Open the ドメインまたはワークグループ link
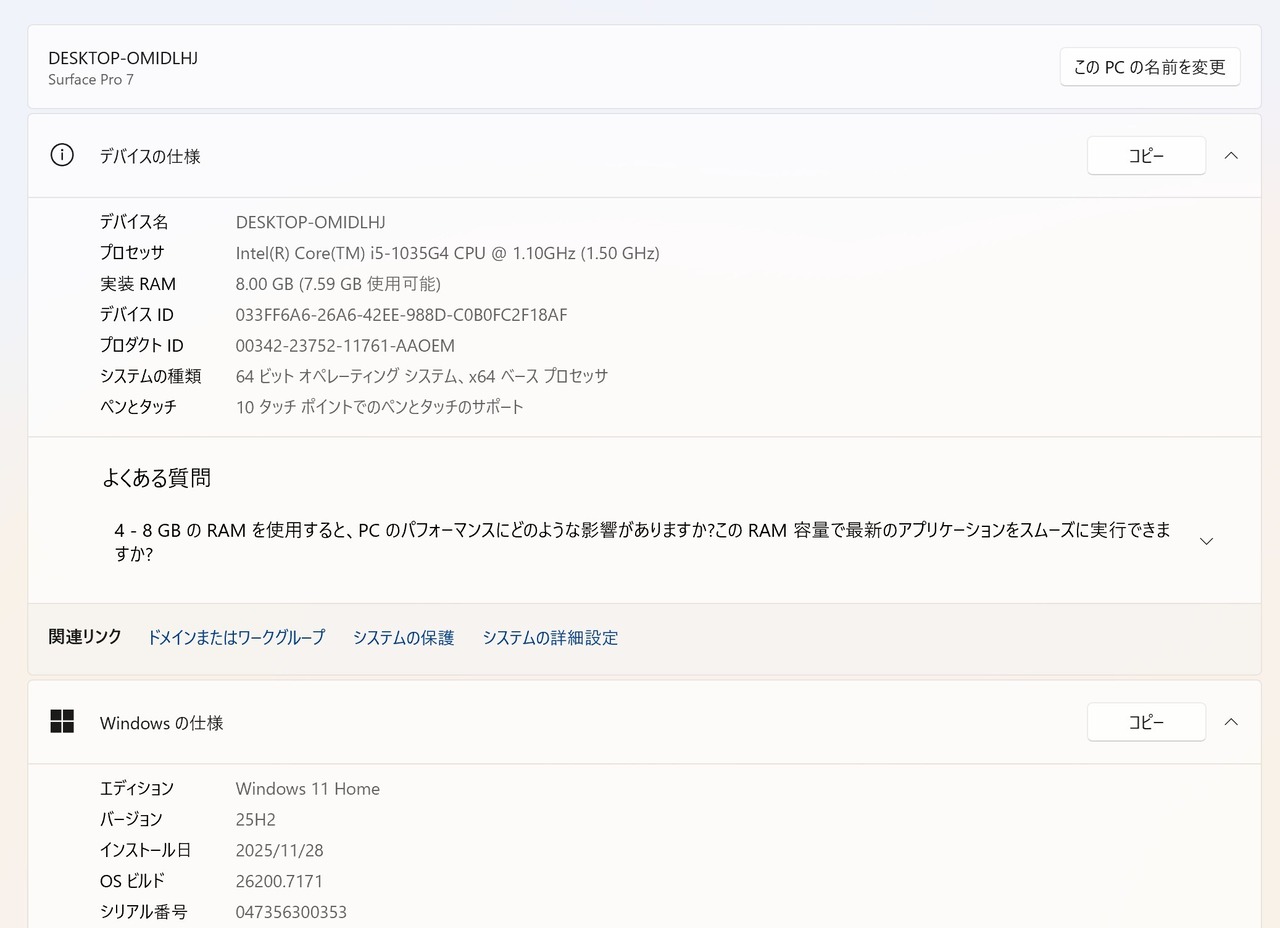The image size is (1280, 928). coord(236,638)
